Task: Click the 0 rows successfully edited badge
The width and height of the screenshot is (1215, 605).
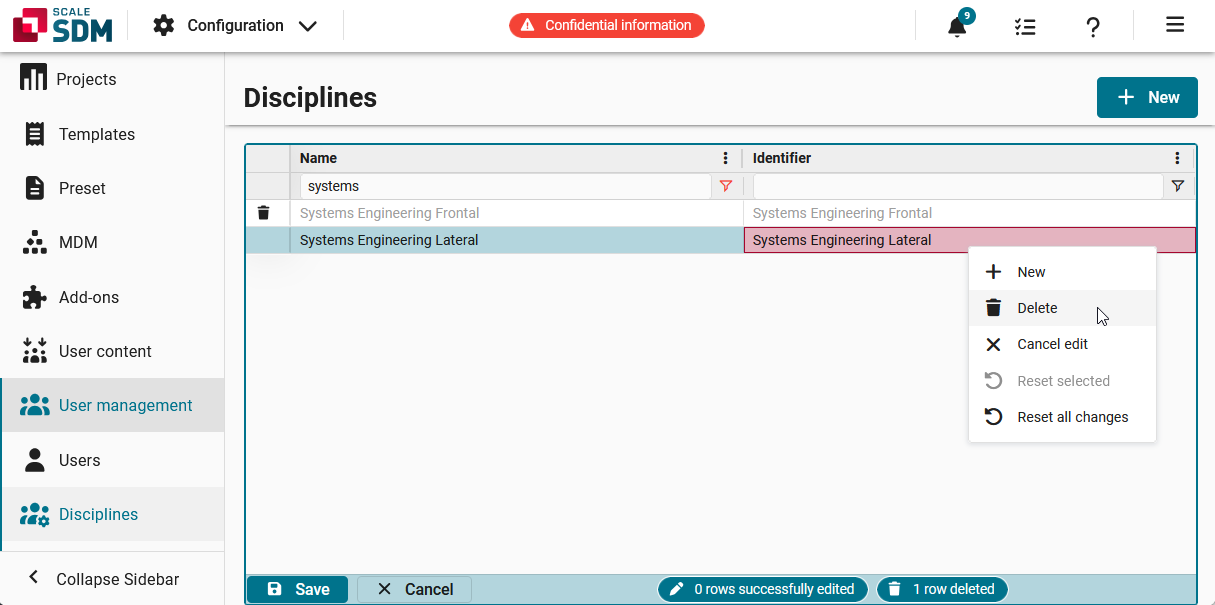Action: tap(762, 590)
